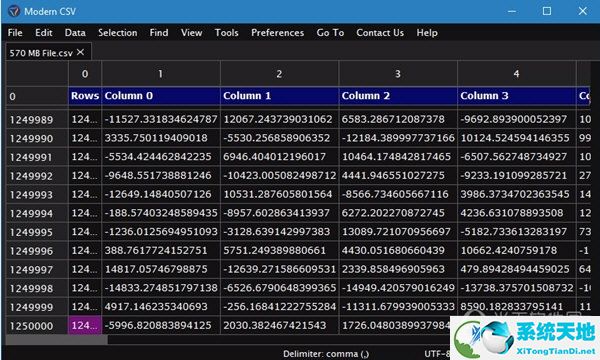
Task: Click cell -12184.389997737166
Action: [398, 138]
